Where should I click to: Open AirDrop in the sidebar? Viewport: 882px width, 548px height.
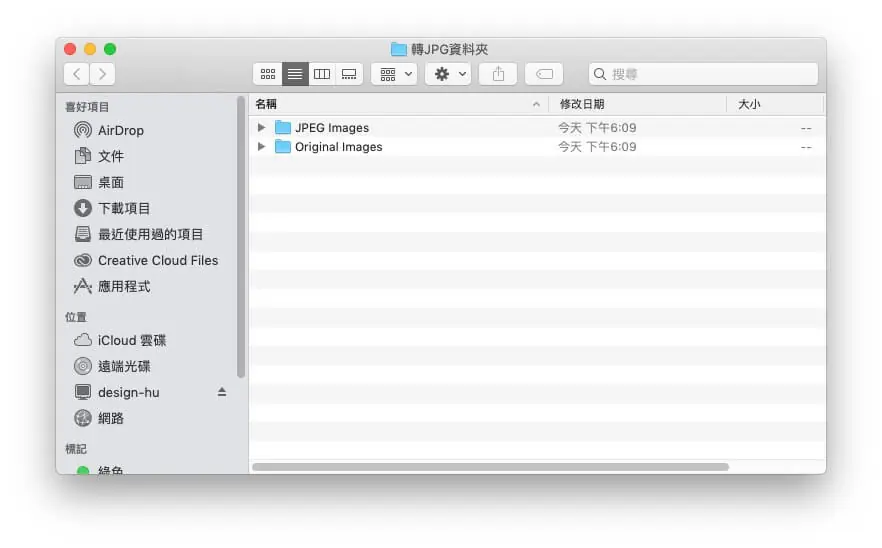[x=109, y=130]
